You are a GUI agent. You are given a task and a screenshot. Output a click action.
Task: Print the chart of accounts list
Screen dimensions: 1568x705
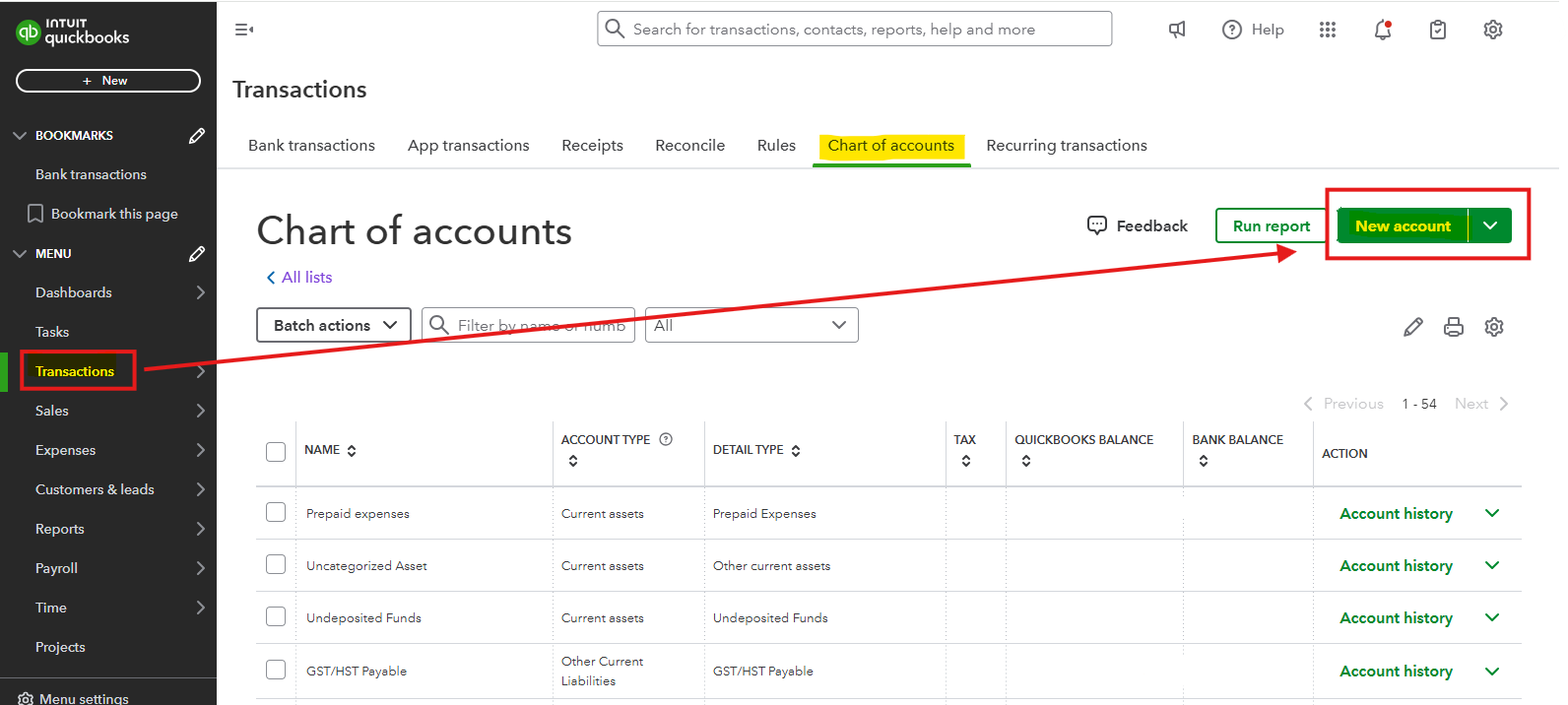tap(1454, 327)
